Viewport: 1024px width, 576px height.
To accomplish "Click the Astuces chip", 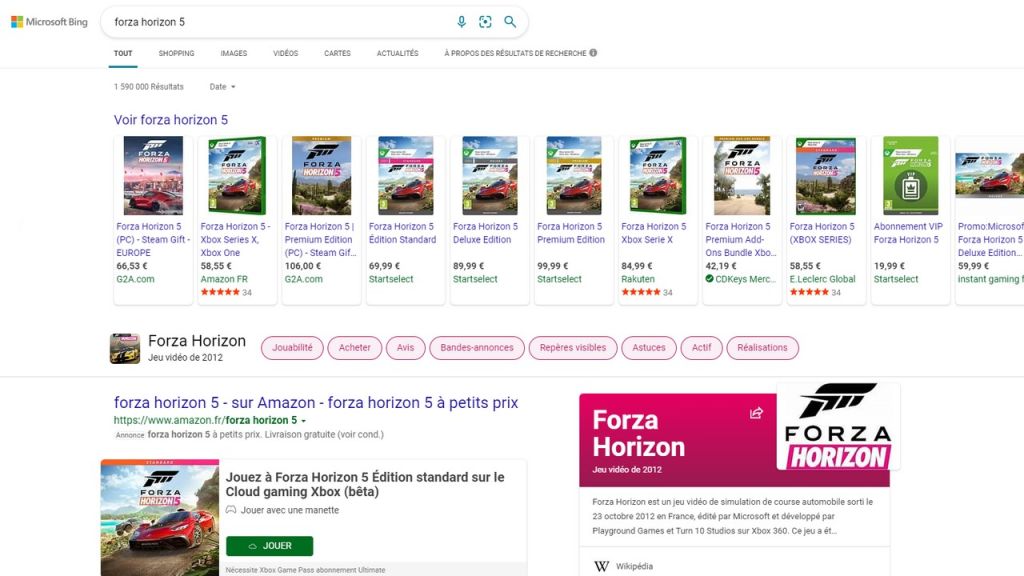I will (x=648, y=347).
